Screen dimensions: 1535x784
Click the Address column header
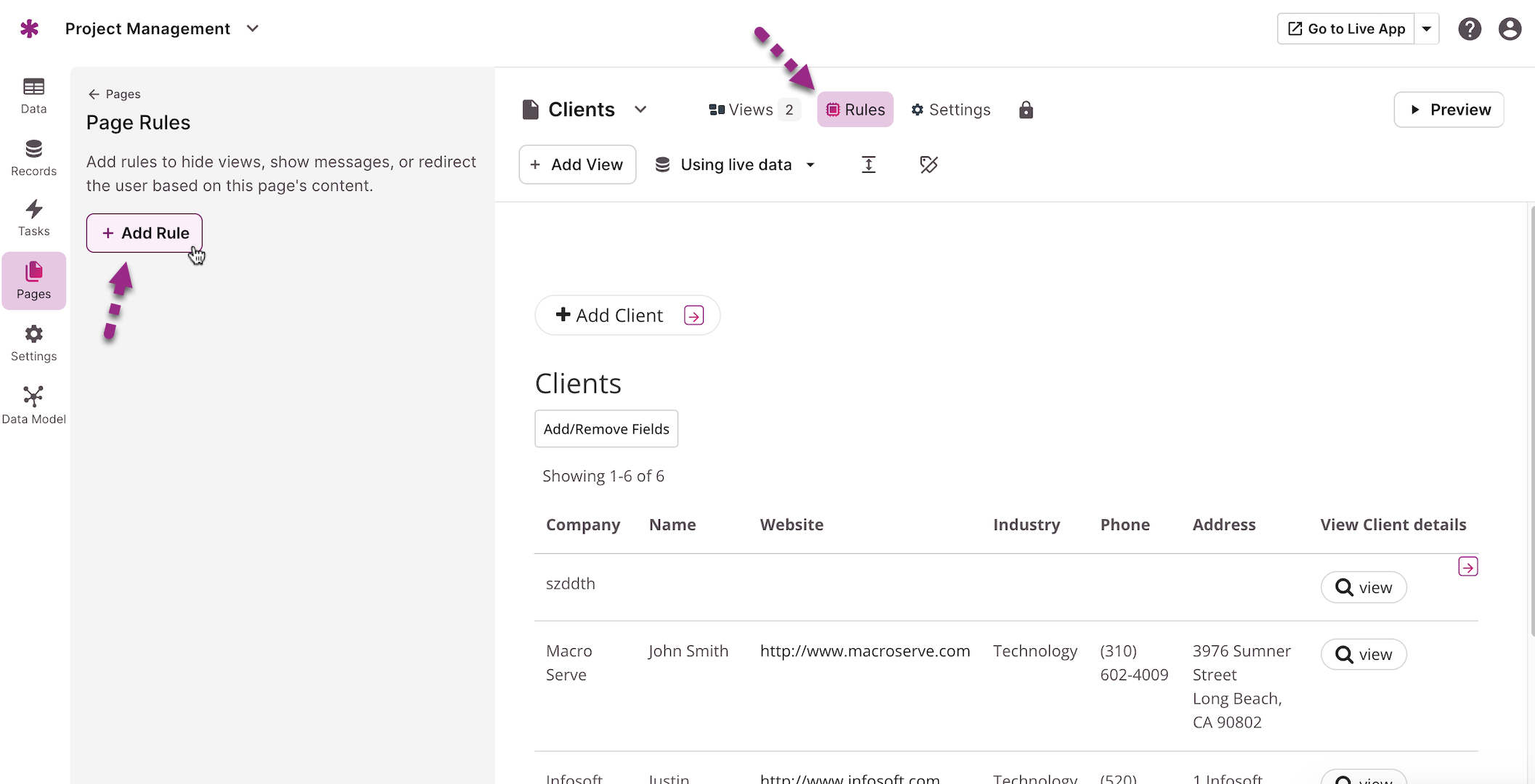click(x=1223, y=525)
